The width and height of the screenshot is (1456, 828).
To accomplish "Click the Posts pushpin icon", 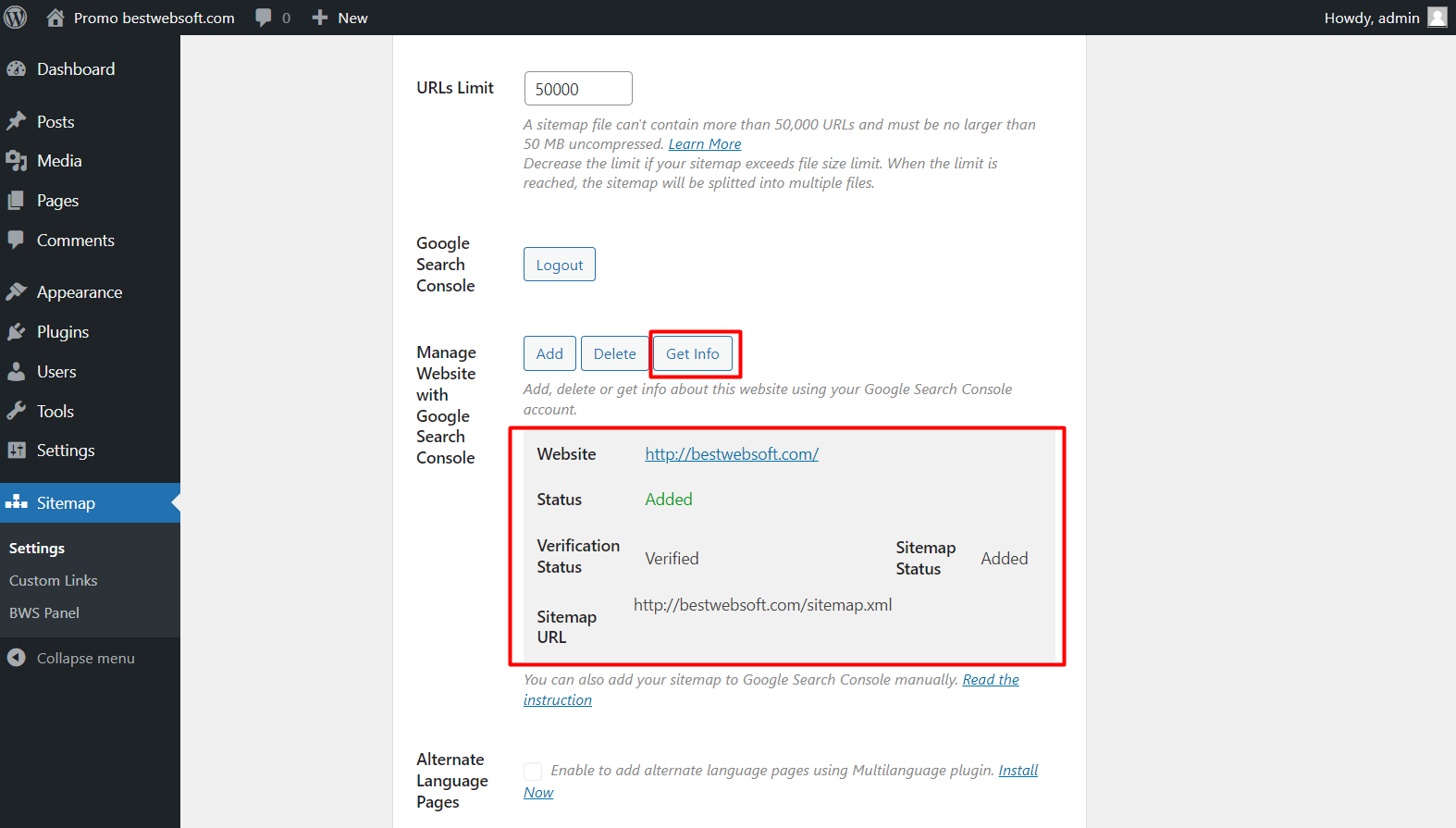I will point(17,122).
